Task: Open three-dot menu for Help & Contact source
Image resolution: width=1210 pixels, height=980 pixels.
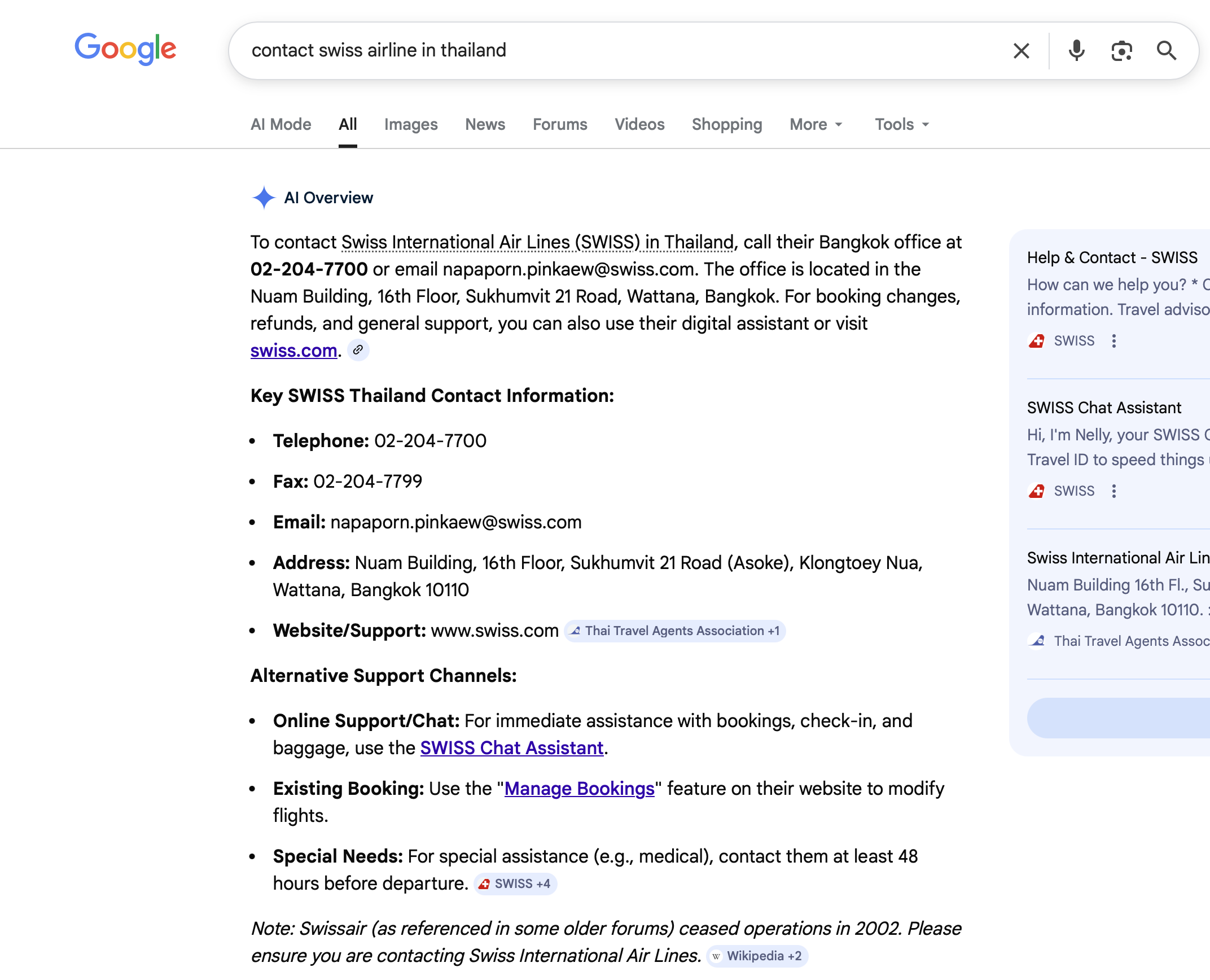Action: (1113, 341)
